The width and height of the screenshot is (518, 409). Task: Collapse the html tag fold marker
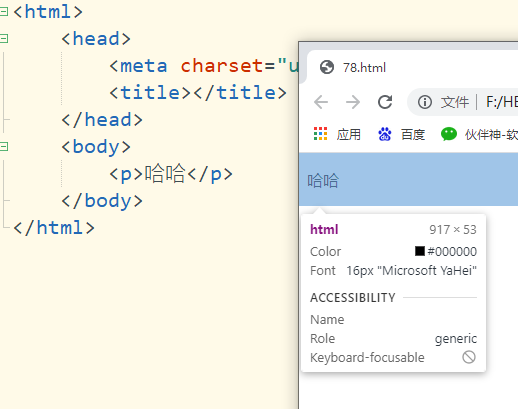coord(4,12)
